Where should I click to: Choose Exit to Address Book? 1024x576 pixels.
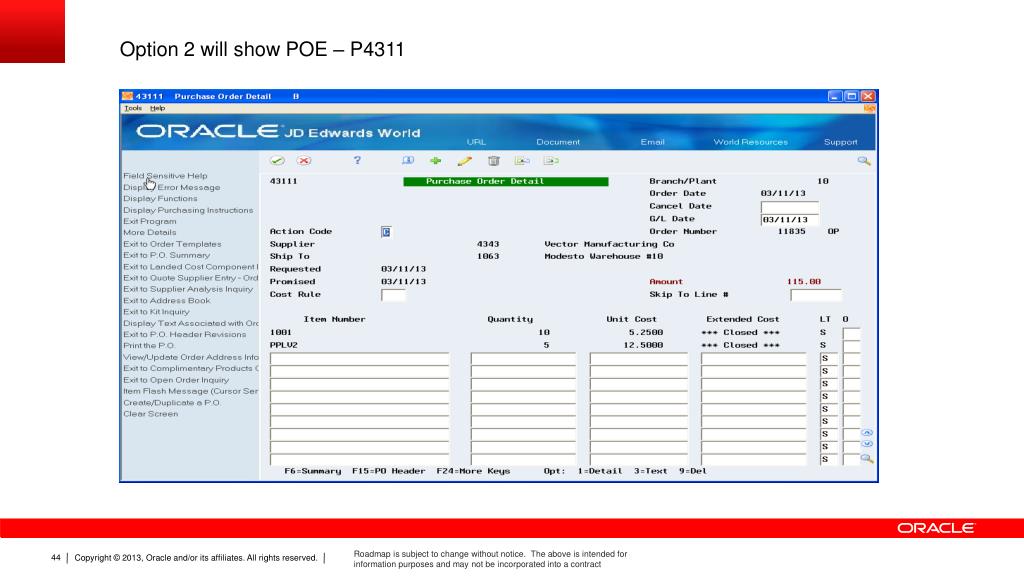pyautogui.click(x=167, y=301)
